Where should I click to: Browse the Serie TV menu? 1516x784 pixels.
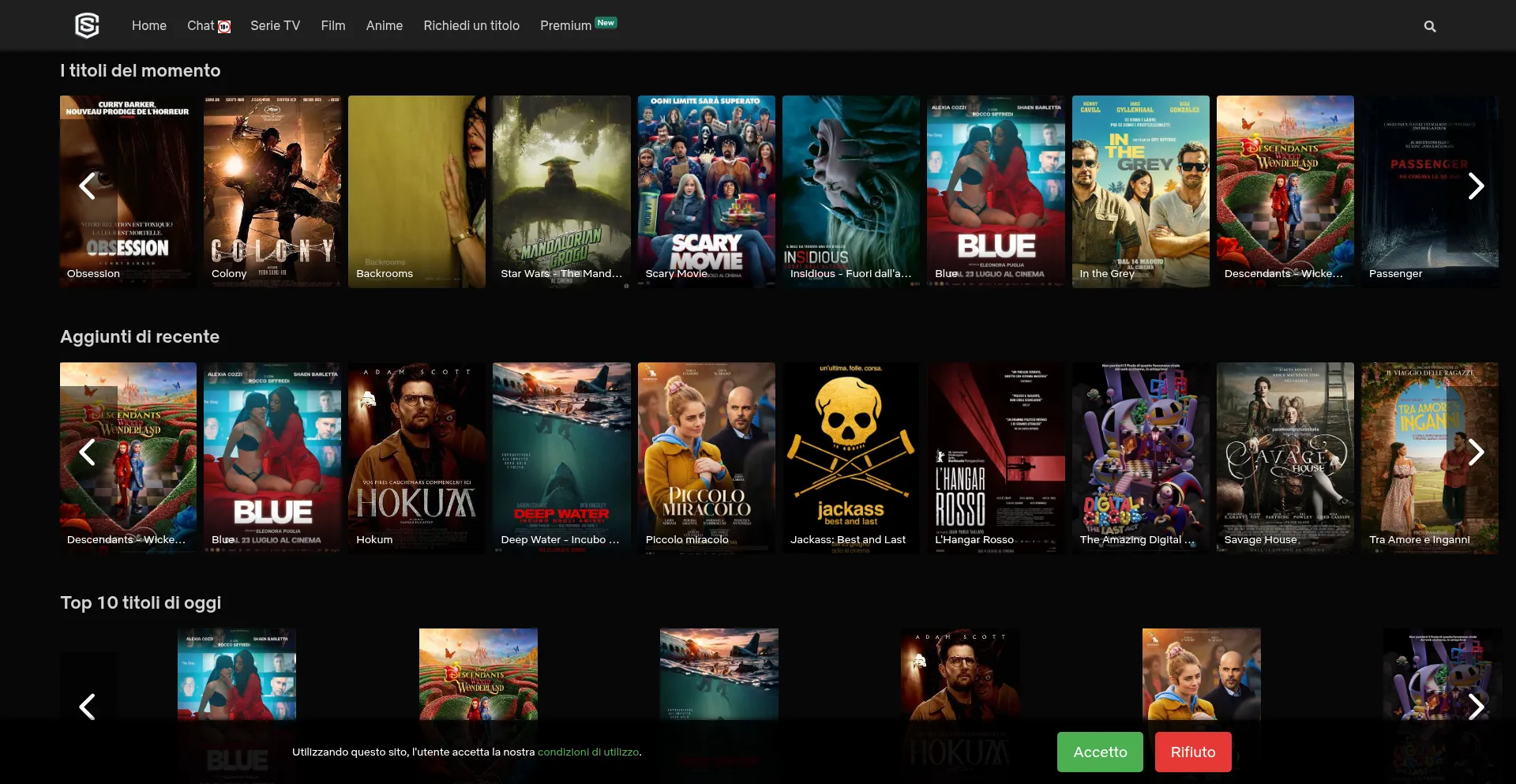tap(275, 26)
